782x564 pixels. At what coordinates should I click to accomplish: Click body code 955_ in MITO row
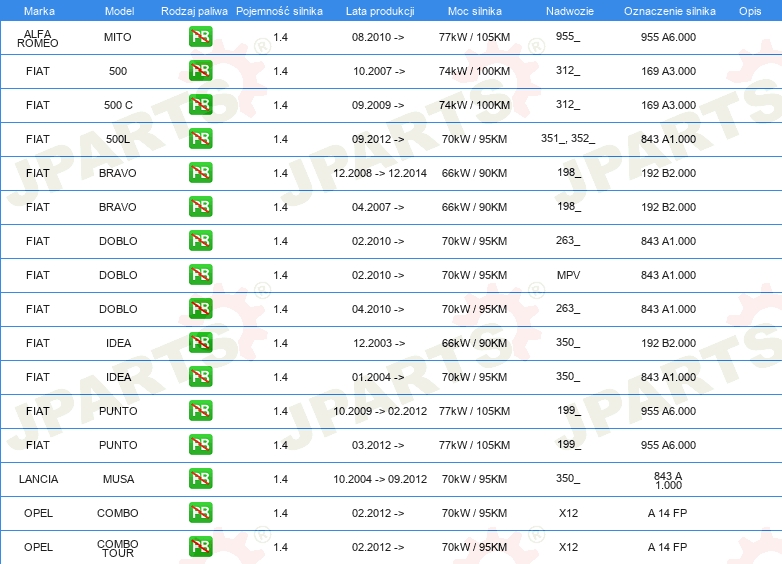coord(568,36)
